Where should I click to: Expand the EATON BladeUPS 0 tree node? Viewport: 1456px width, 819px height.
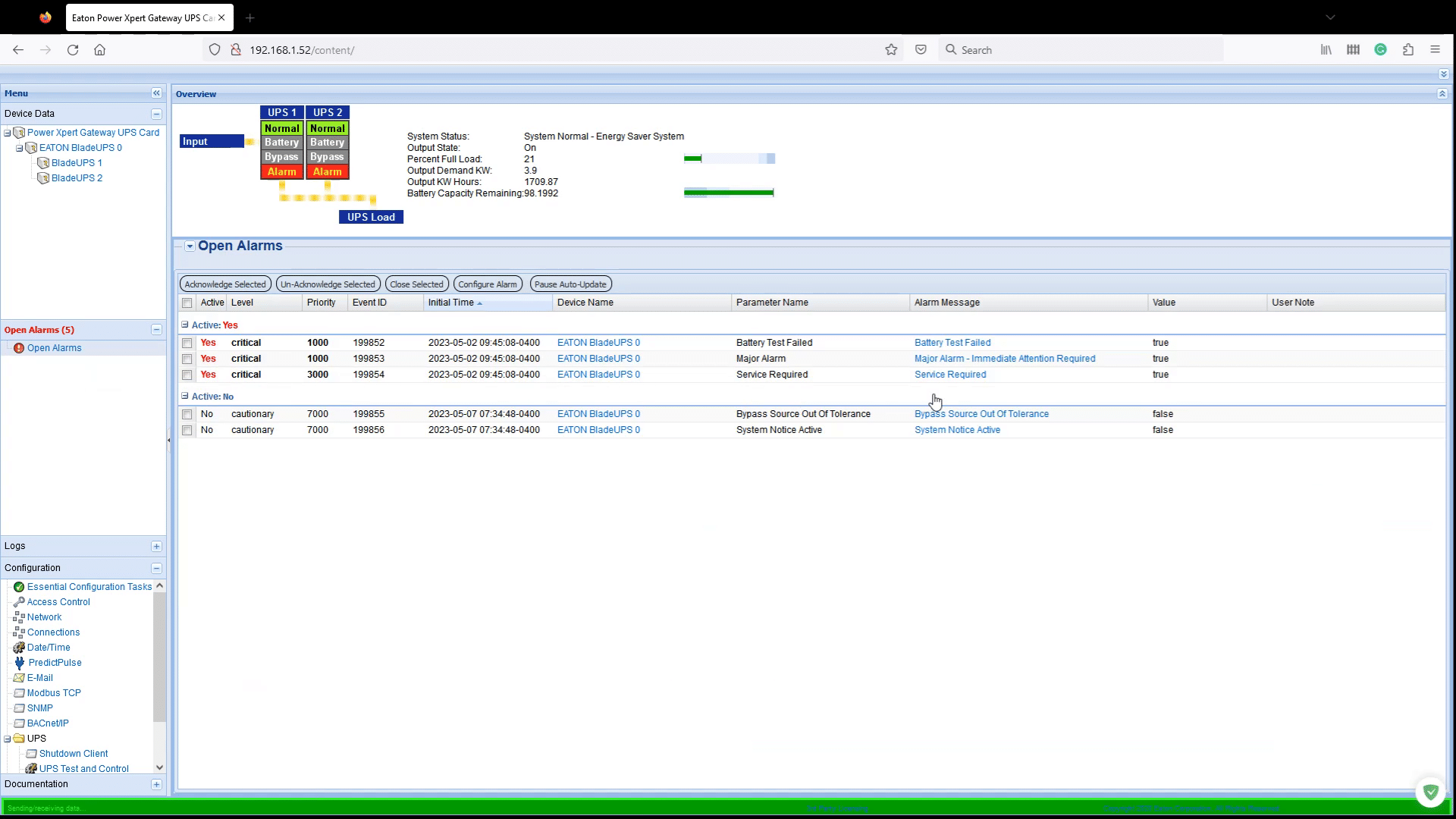tap(20, 147)
